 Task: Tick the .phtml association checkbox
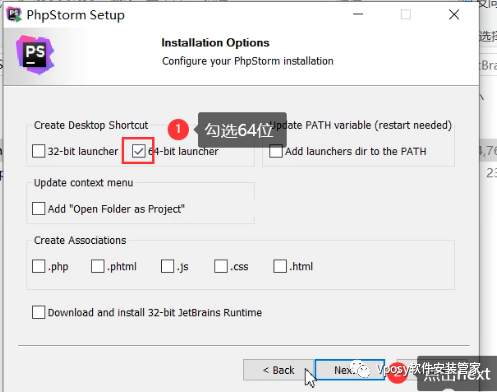(98, 266)
